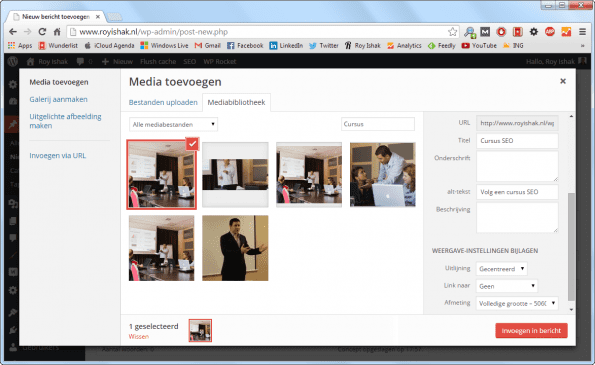Open the Windows Live bookmark
595x365 pixels.
tap(164, 46)
